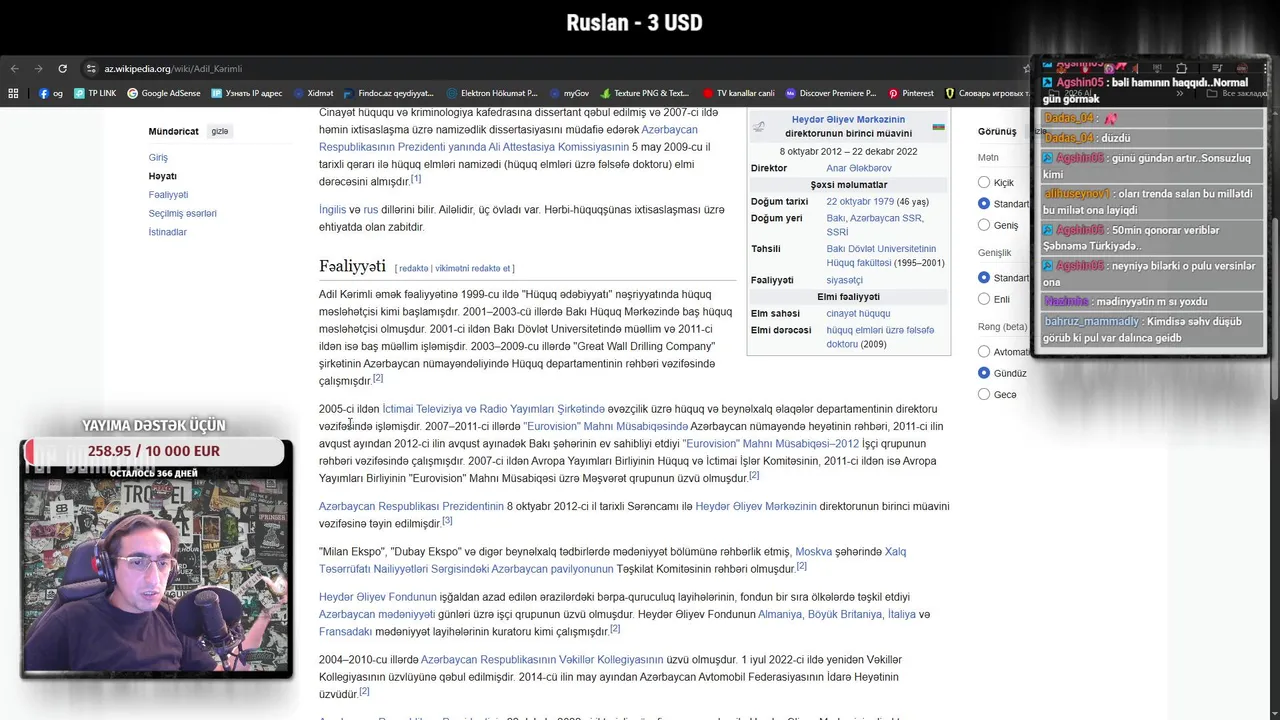Reload the Wikipedia page
Screen dimensions: 1280x720
point(62,69)
